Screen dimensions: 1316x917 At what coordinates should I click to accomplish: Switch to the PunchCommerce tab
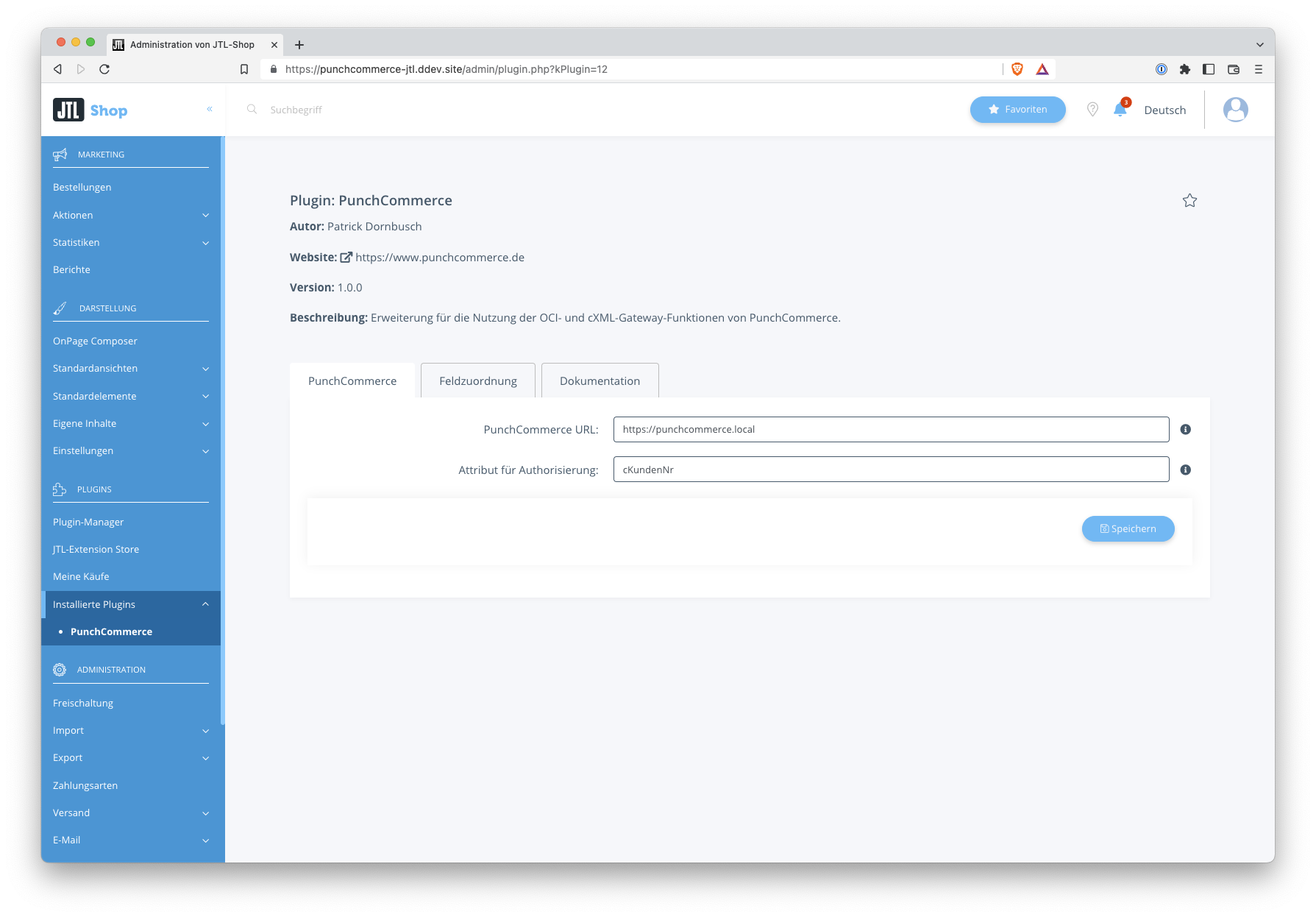[x=352, y=380]
